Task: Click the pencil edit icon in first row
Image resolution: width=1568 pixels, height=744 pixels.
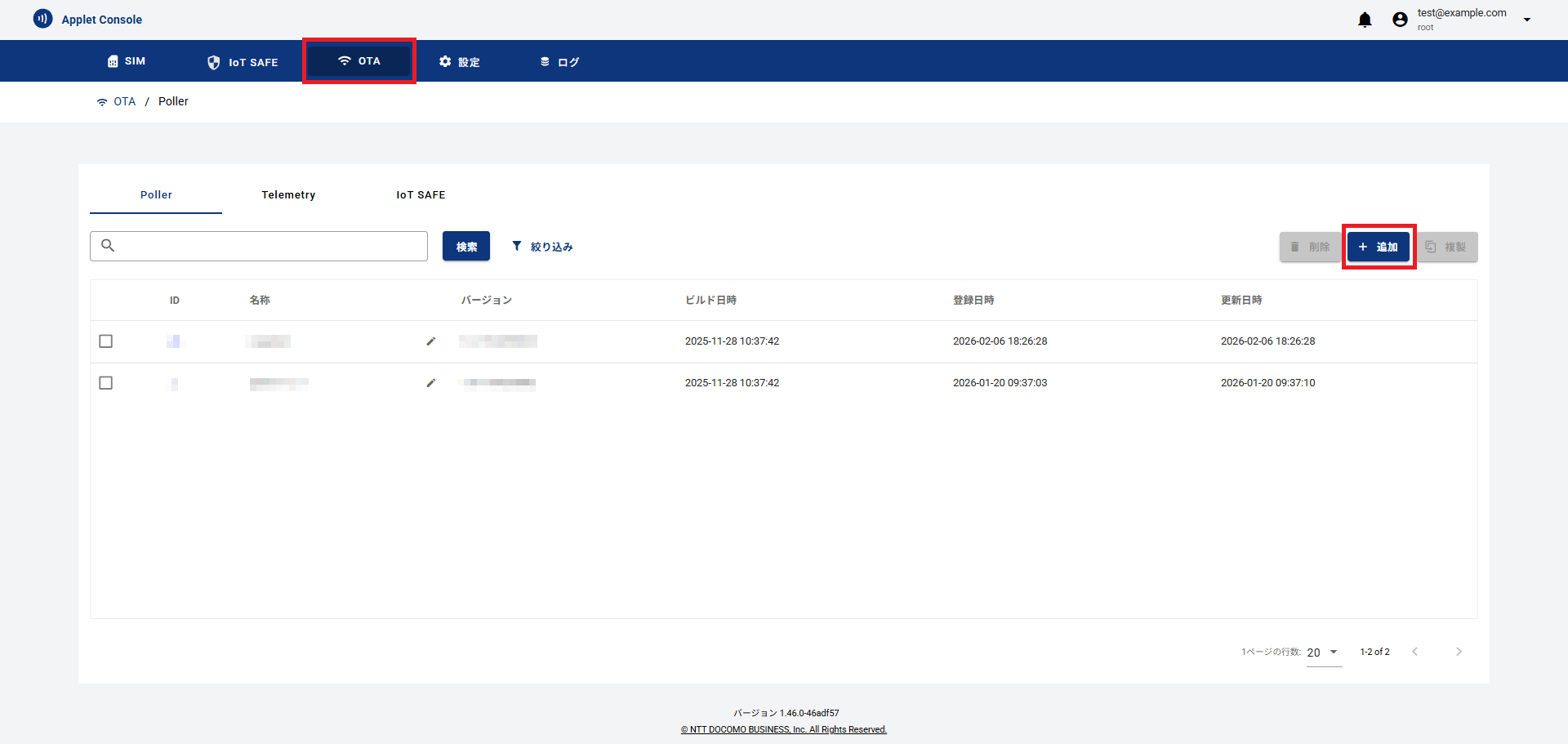Action: (x=431, y=341)
